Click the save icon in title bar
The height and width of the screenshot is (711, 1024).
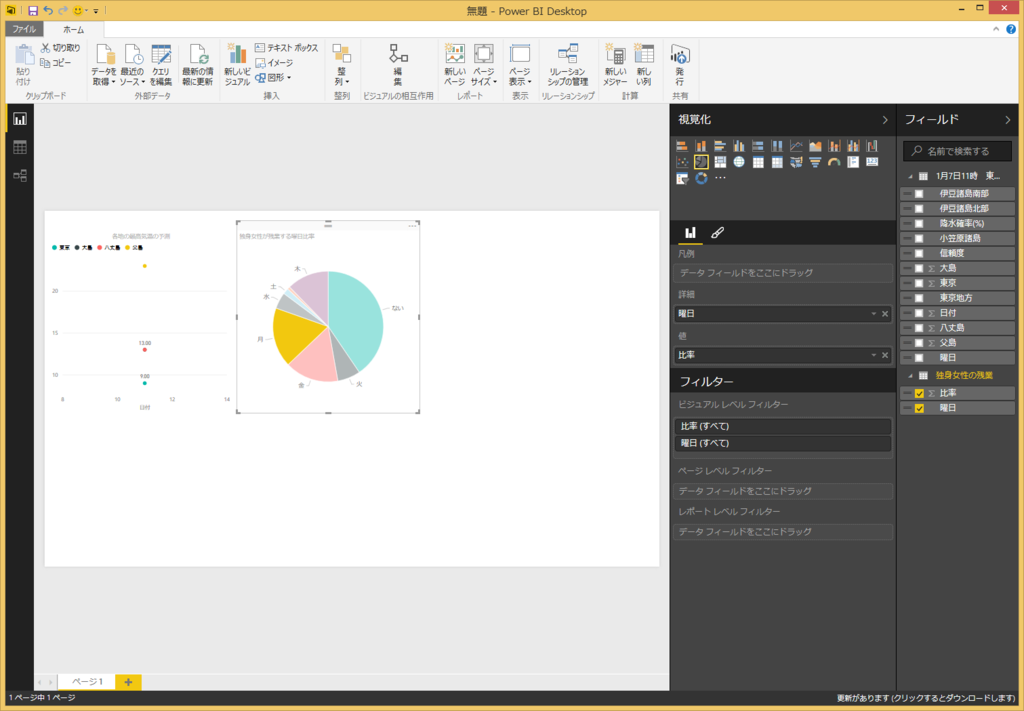tap(33, 10)
